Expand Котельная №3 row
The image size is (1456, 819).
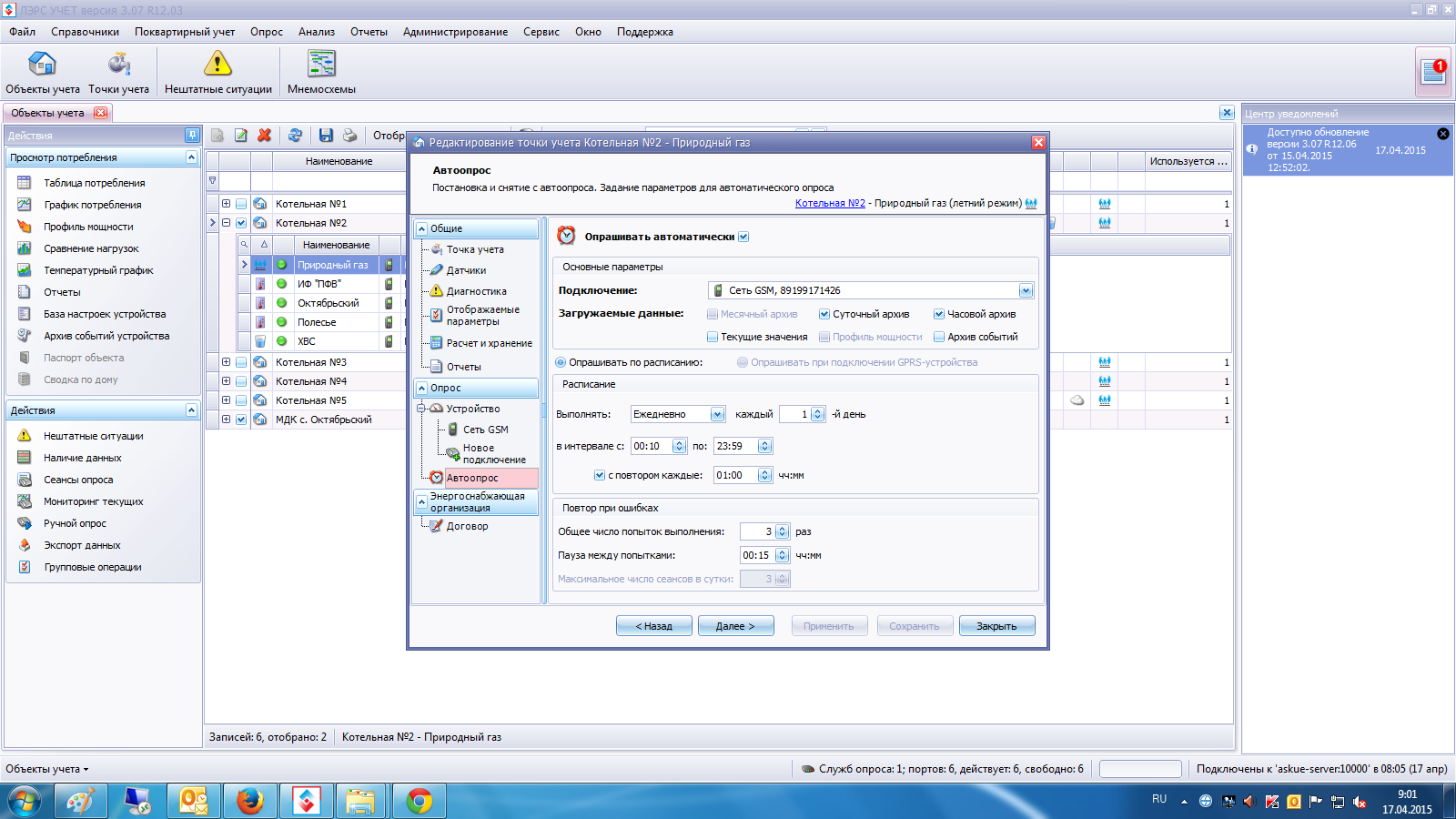[x=226, y=362]
